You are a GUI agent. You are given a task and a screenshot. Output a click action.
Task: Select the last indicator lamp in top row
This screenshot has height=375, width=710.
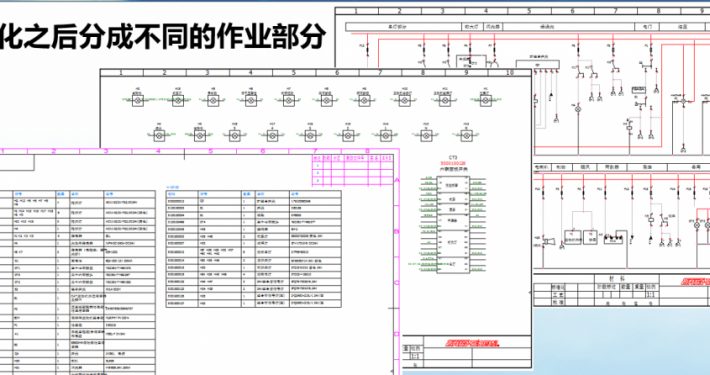485,101
